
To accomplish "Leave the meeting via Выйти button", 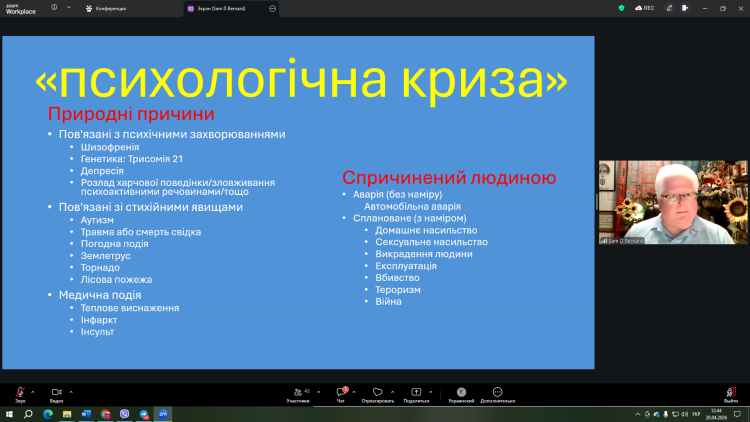I will click(x=731, y=392).
